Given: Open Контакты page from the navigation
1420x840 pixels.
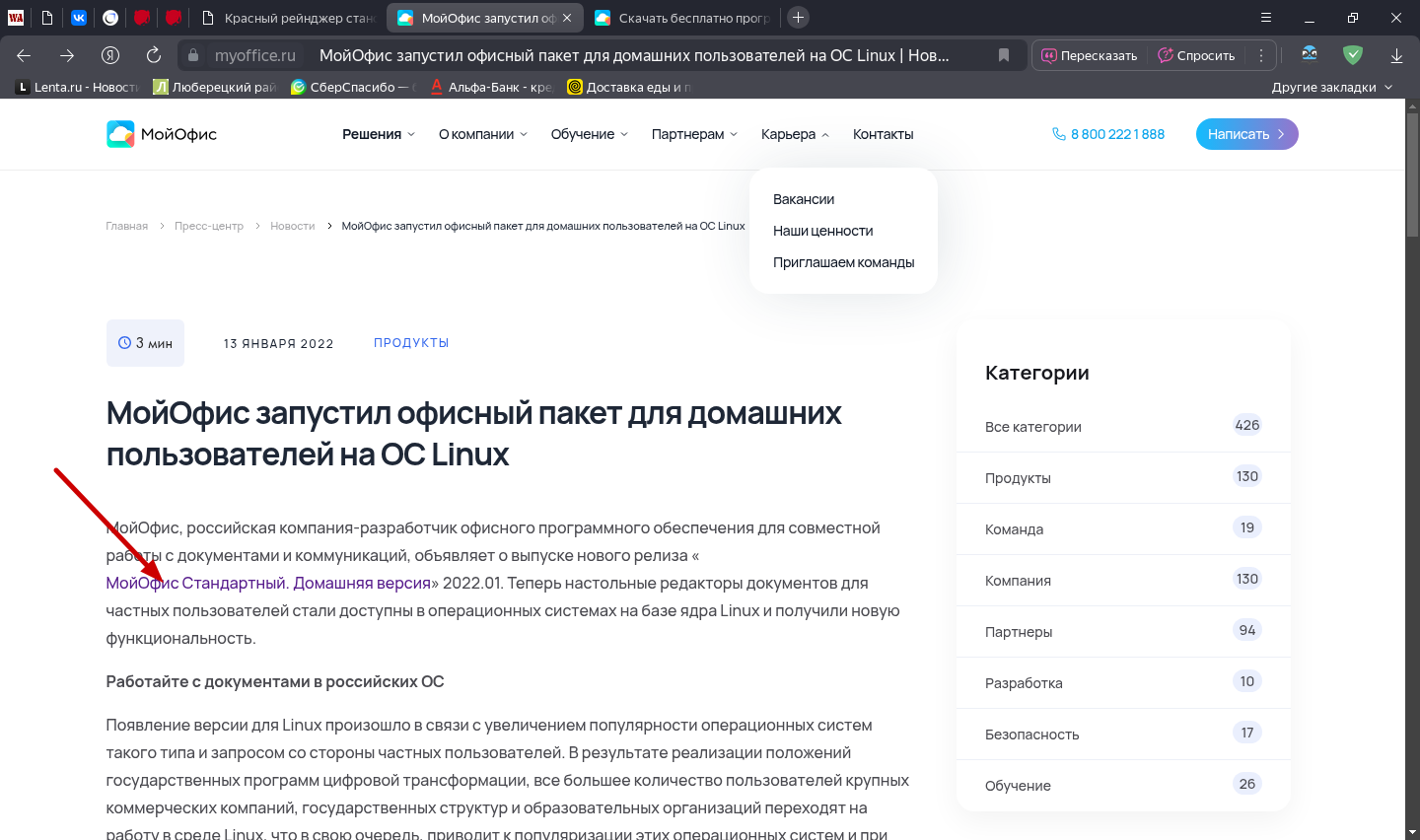Looking at the screenshot, I should click(883, 134).
